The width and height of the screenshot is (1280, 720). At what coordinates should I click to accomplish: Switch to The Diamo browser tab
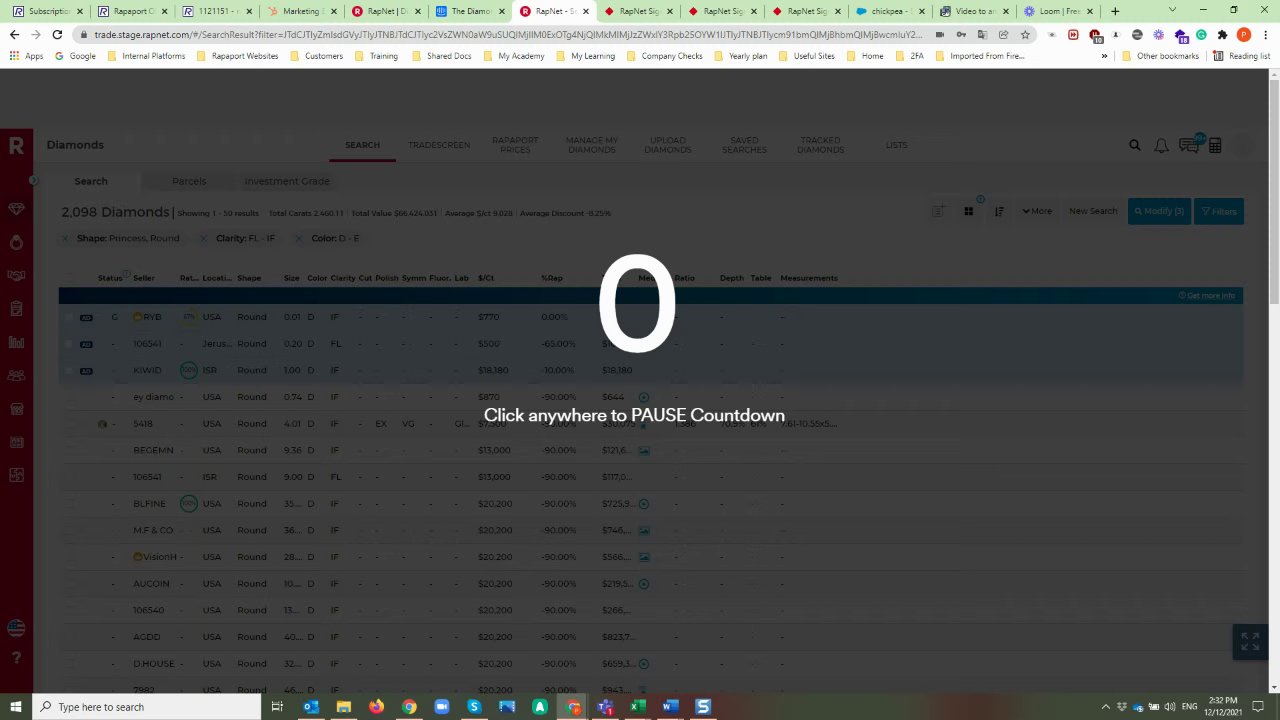point(469,11)
